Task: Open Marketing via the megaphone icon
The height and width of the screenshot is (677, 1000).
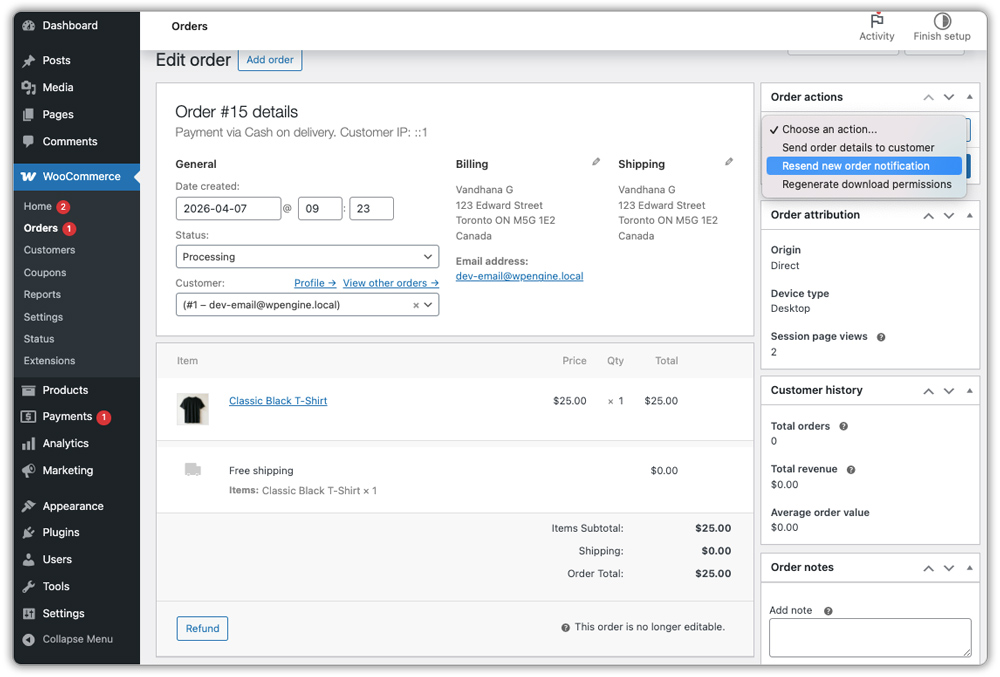Action: pyautogui.click(x=29, y=470)
